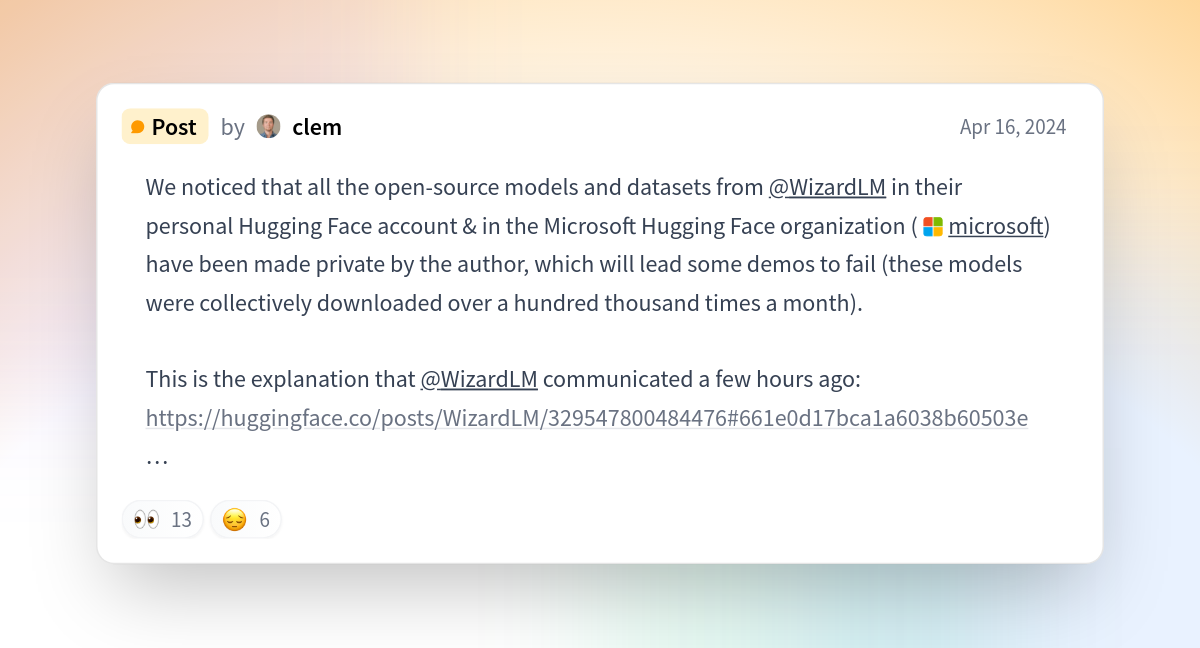
Task: Open the clem username link
Action: point(317,127)
